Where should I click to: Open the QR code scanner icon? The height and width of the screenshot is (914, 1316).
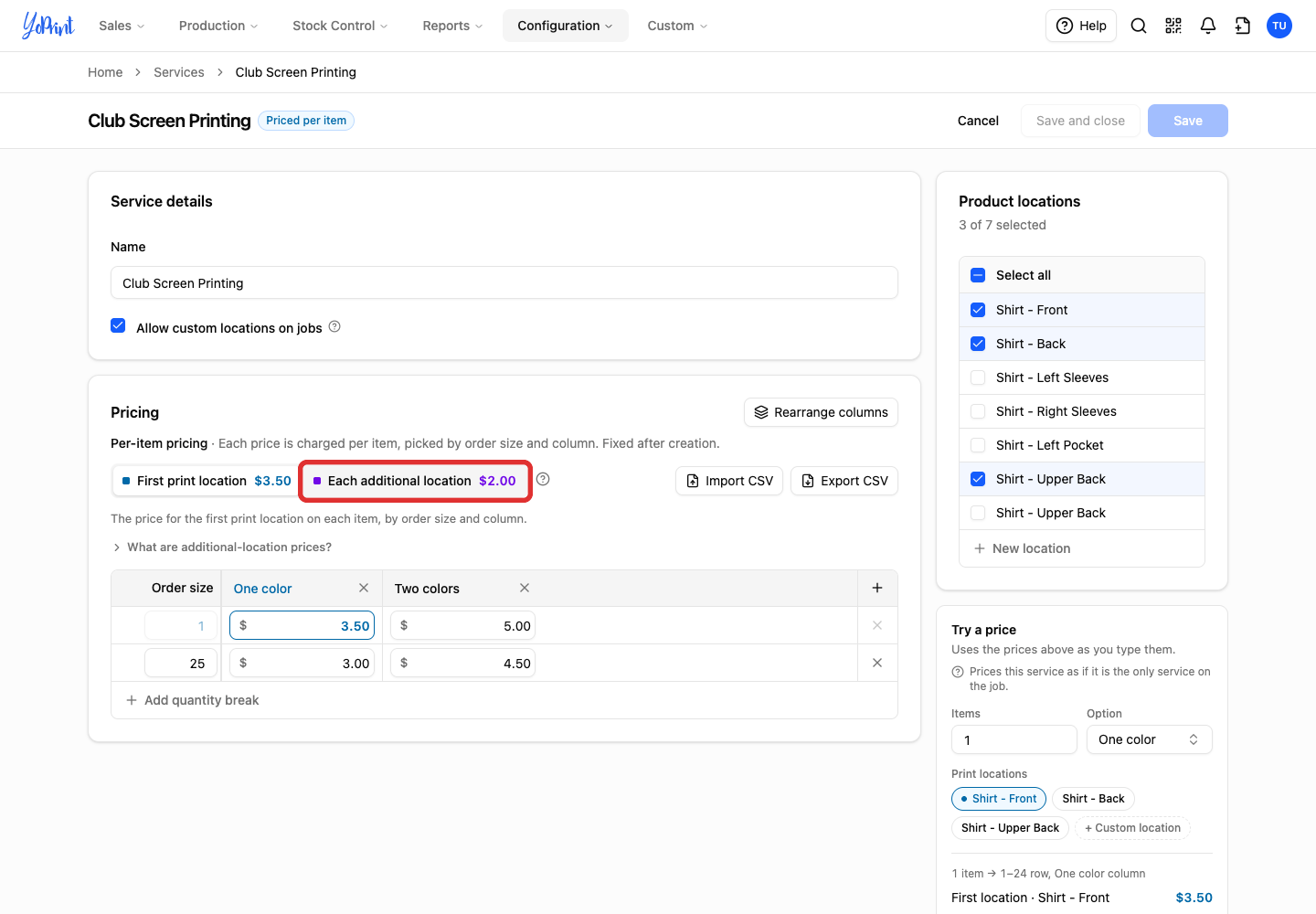(x=1173, y=26)
